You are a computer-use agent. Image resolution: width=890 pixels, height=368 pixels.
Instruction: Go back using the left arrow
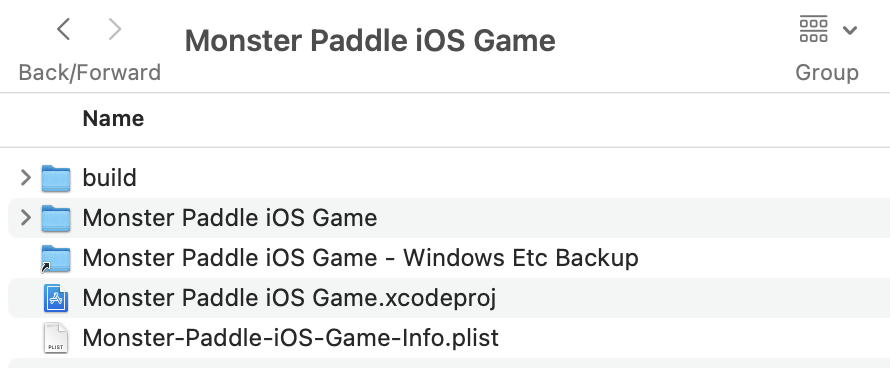coord(64,29)
